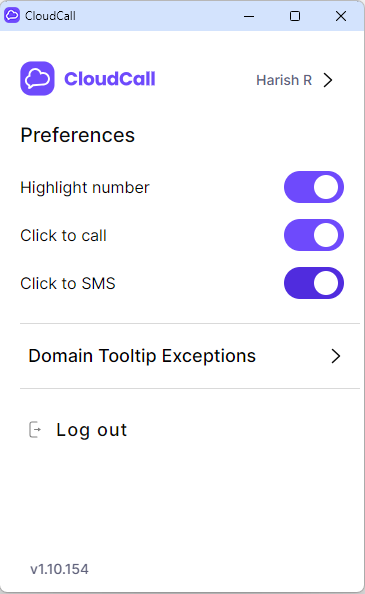Image resolution: width=365 pixels, height=594 pixels.
Task: Open the Harish R profile name
Action: pyautogui.click(x=284, y=80)
